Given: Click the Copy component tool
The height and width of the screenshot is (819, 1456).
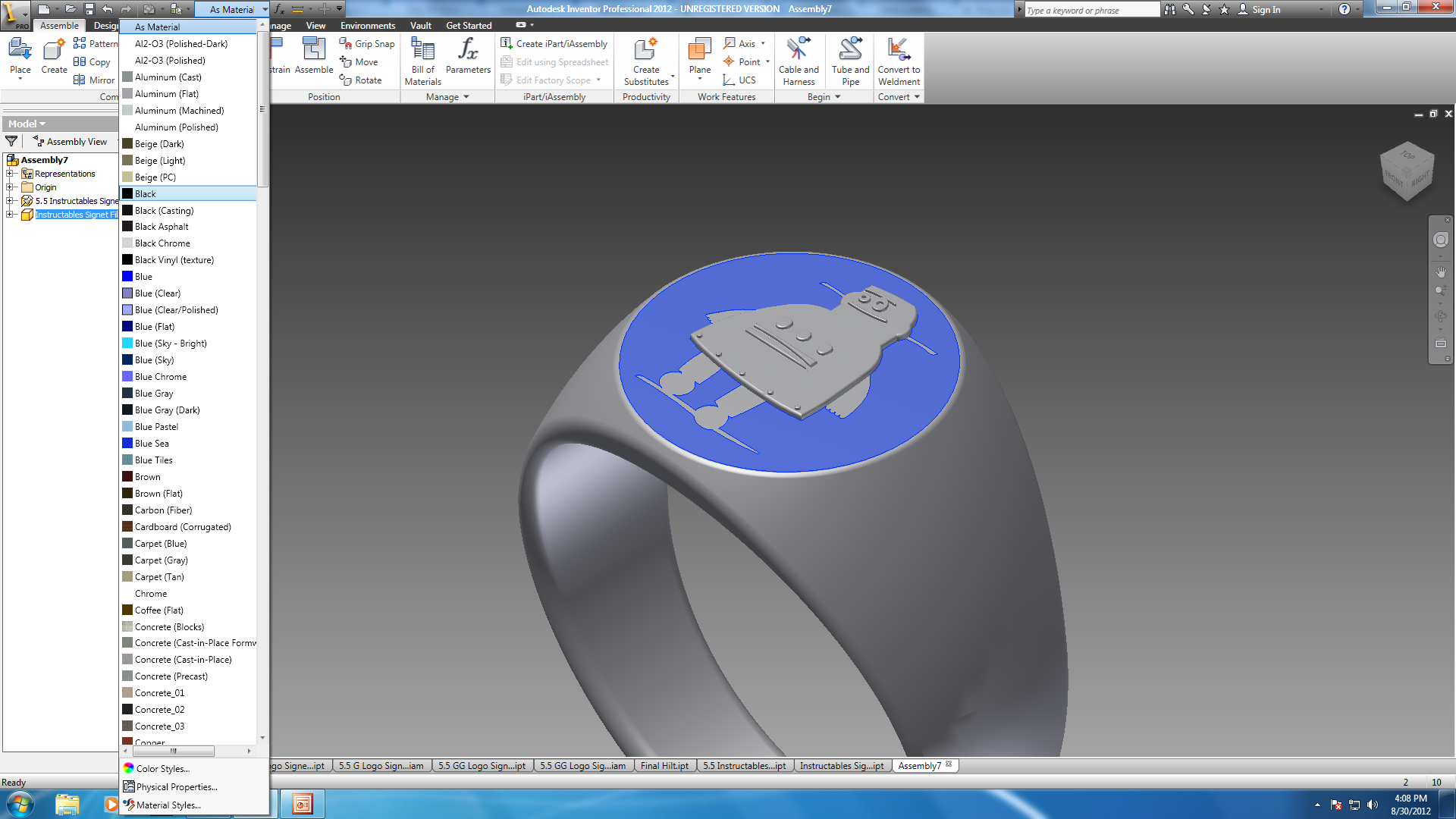Looking at the screenshot, I should 92,62.
